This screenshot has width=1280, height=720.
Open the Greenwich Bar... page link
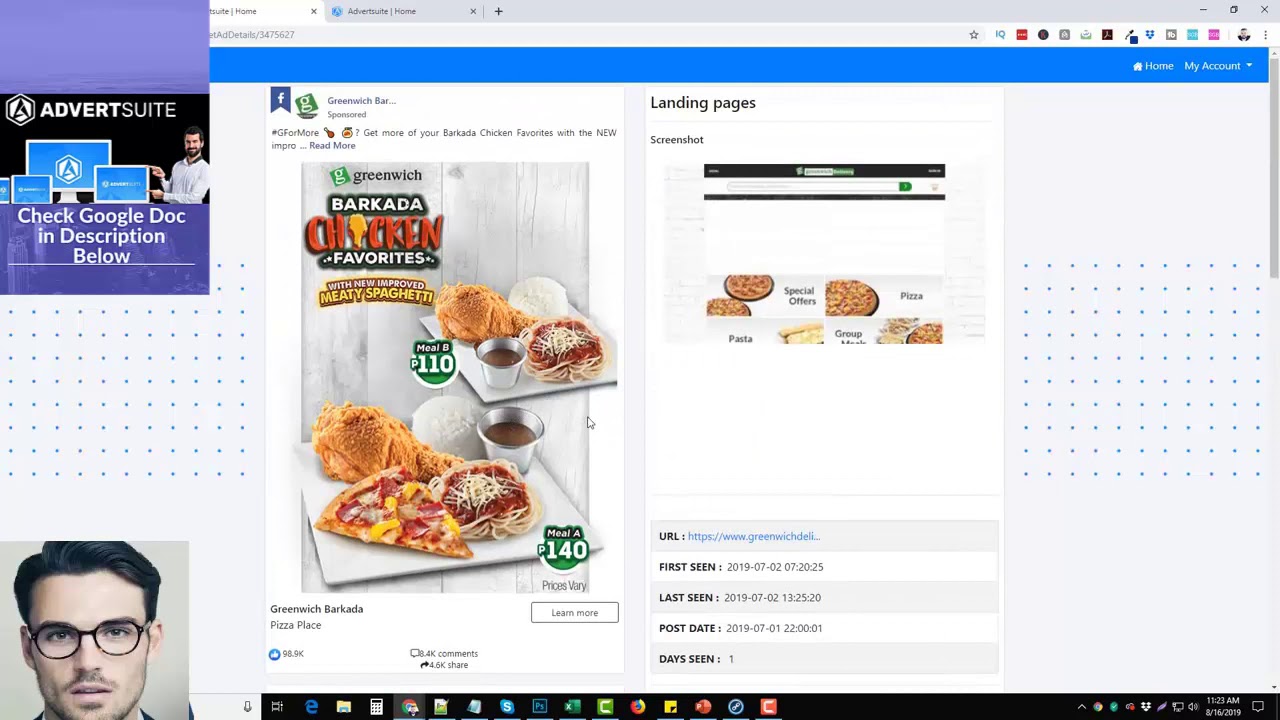(x=361, y=101)
